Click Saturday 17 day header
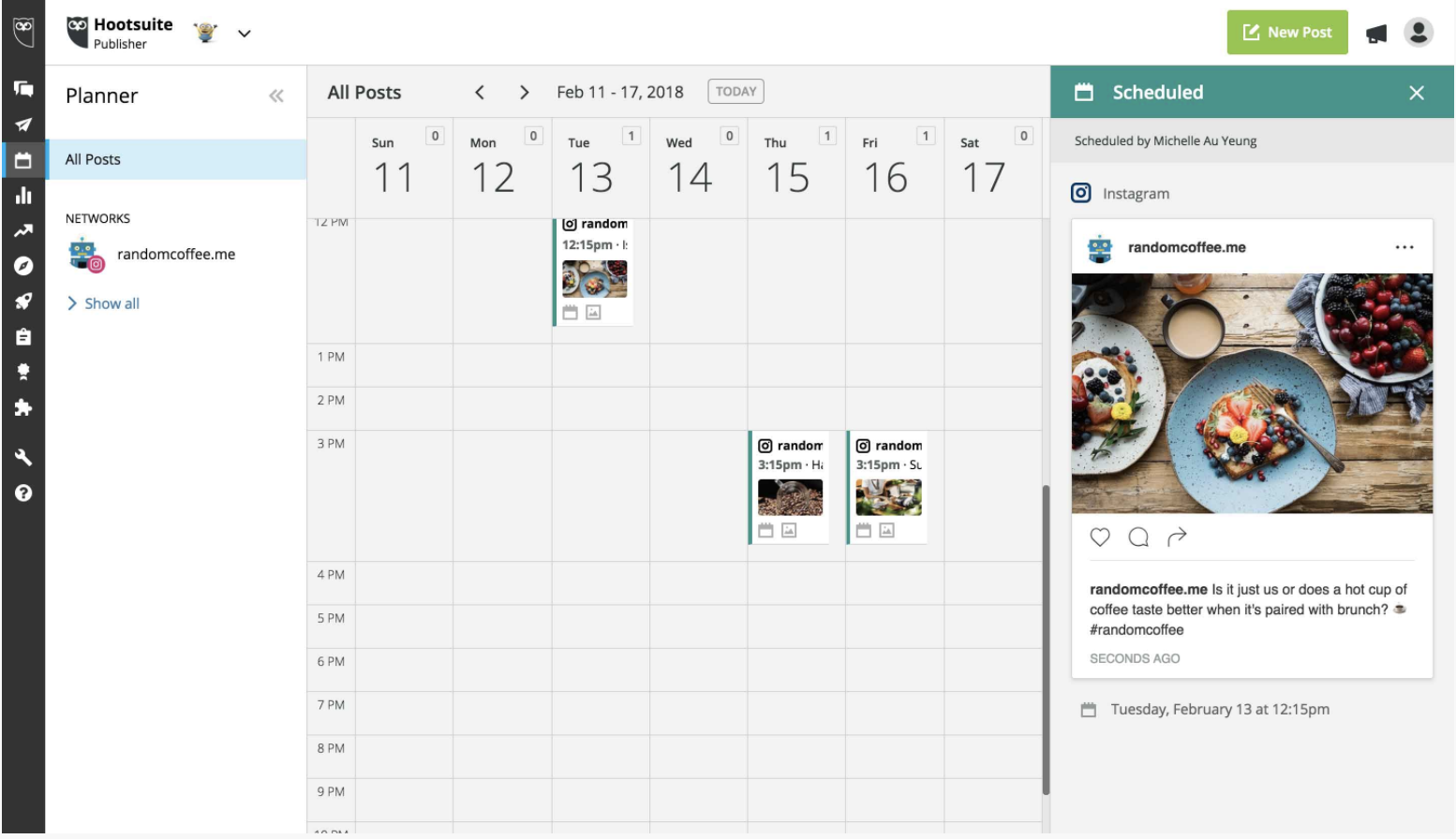 pyautogui.click(x=993, y=169)
